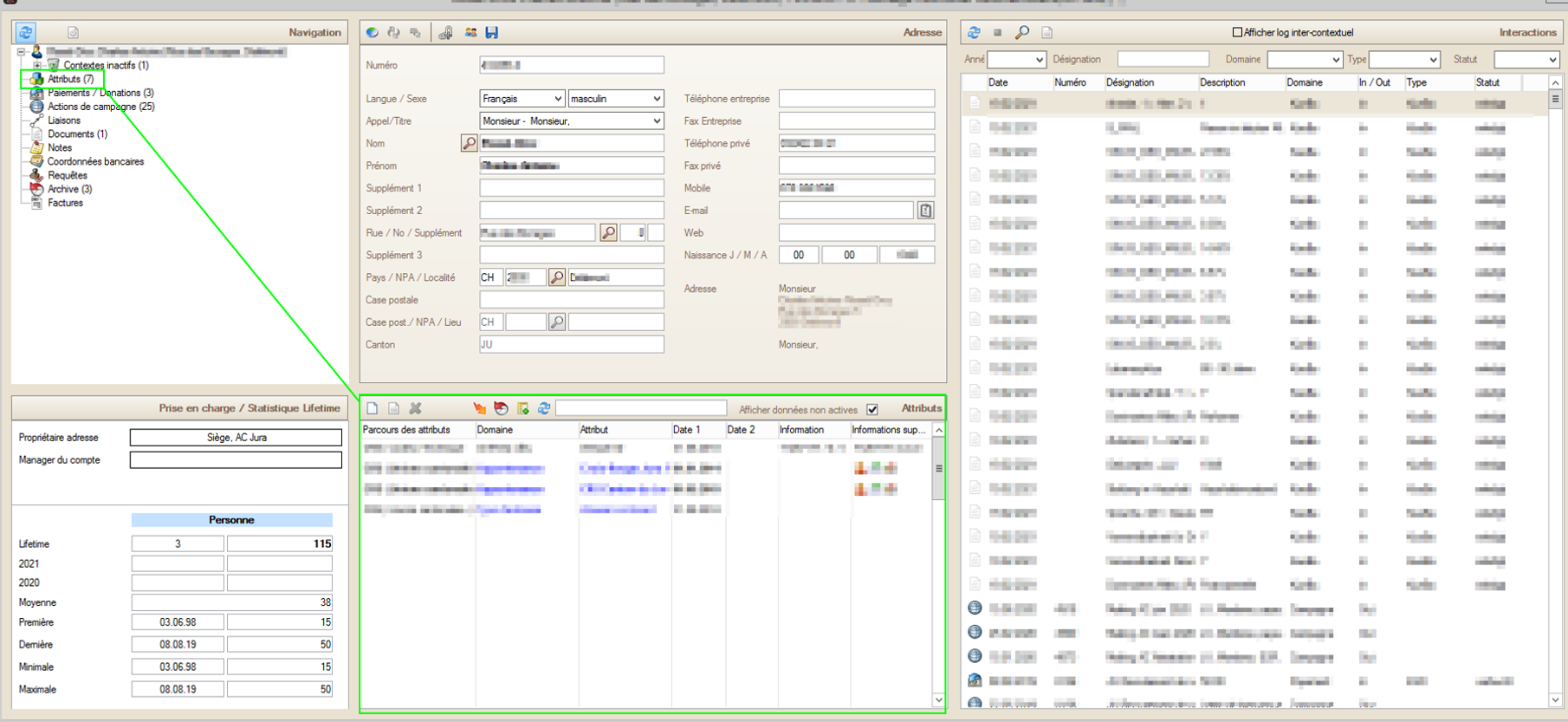Image resolution: width=1568 pixels, height=722 pixels.
Task: Collapse the root contact tree node
Action: [22, 52]
